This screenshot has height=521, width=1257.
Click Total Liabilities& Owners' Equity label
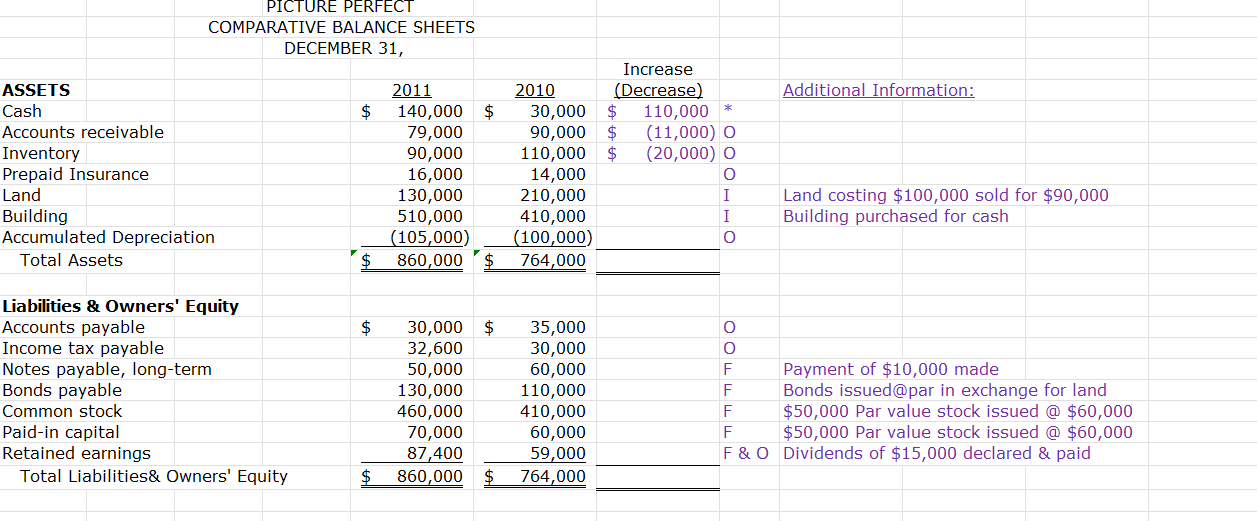click(154, 476)
